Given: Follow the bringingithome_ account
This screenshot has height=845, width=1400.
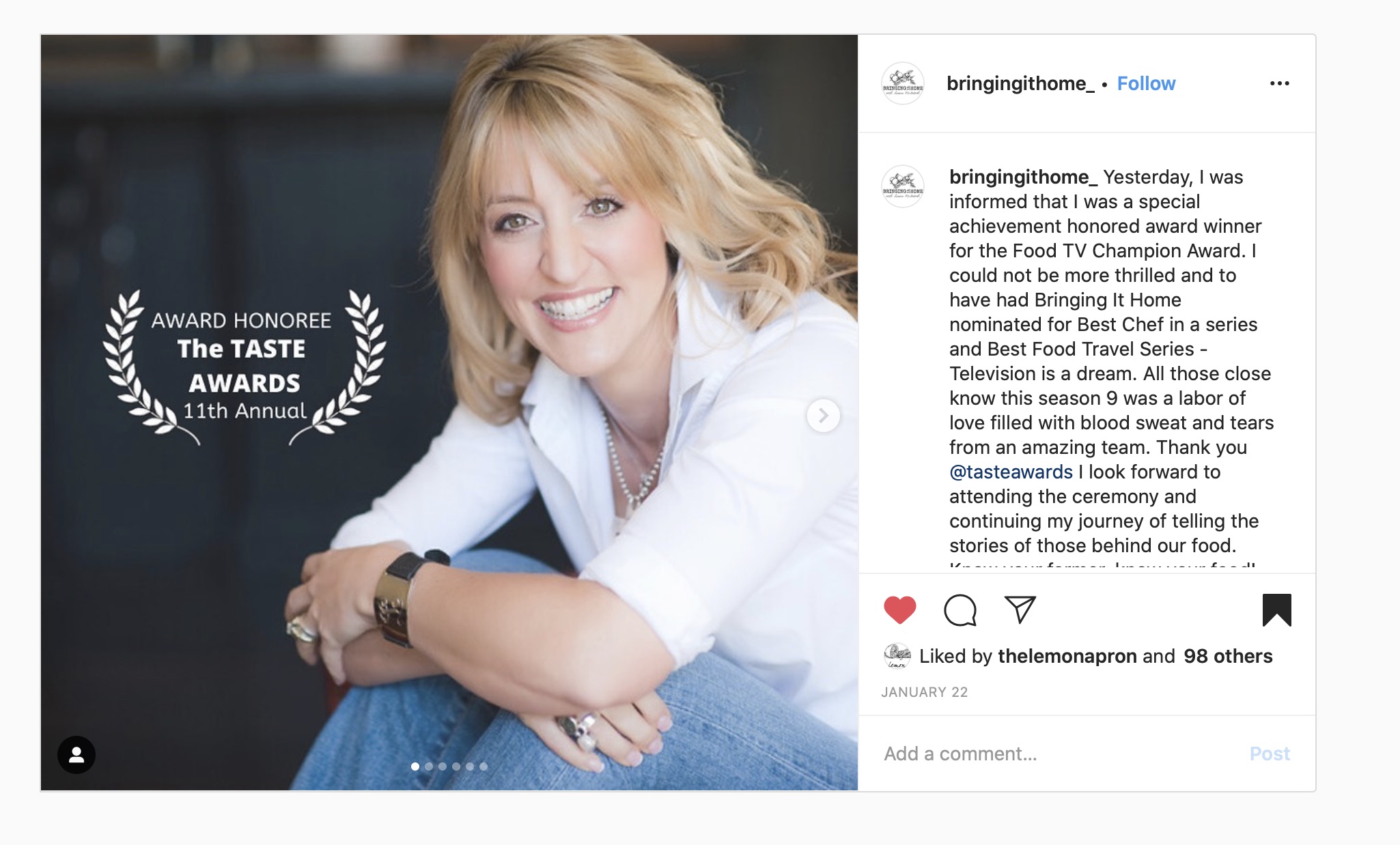Looking at the screenshot, I should tap(1146, 83).
